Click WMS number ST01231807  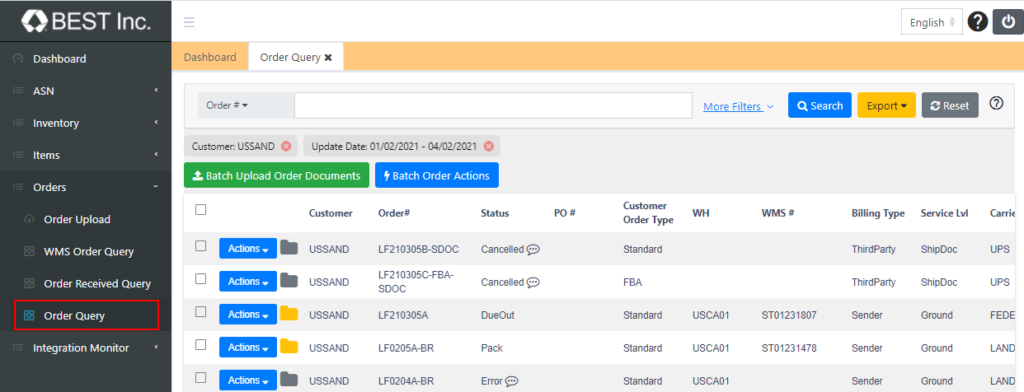(x=789, y=315)
